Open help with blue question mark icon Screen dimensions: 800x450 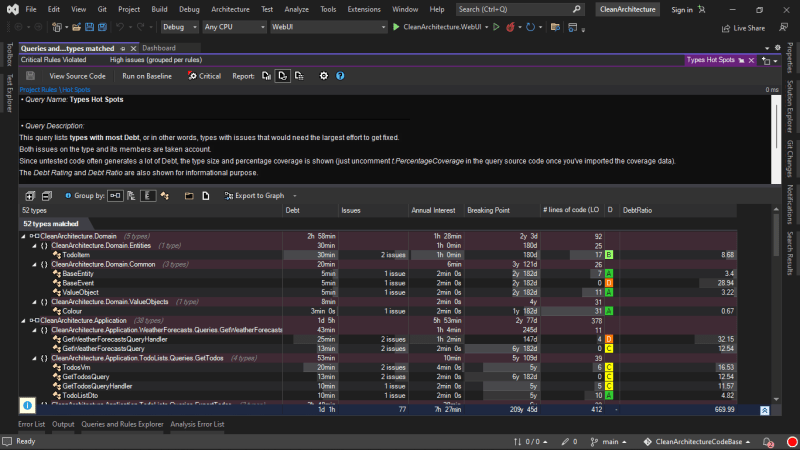tap(340, 76)
